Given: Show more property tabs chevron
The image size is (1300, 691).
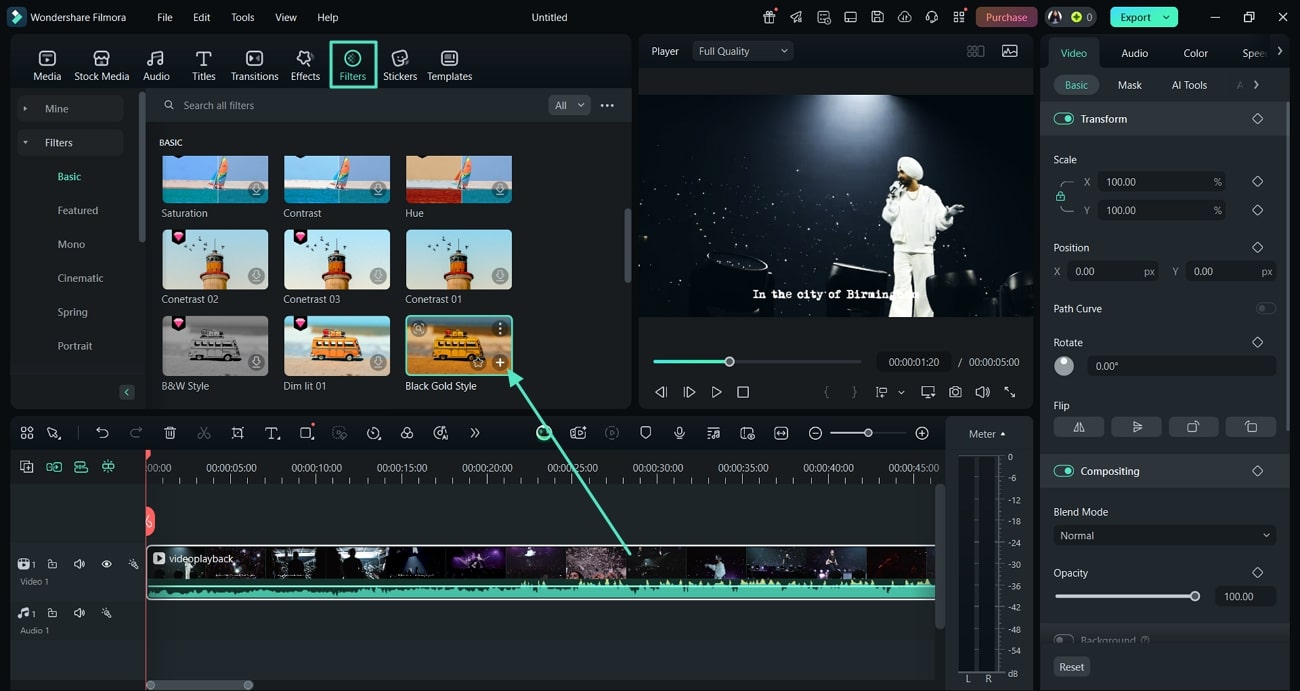Looking at the screenshot, I should 1280,52.
